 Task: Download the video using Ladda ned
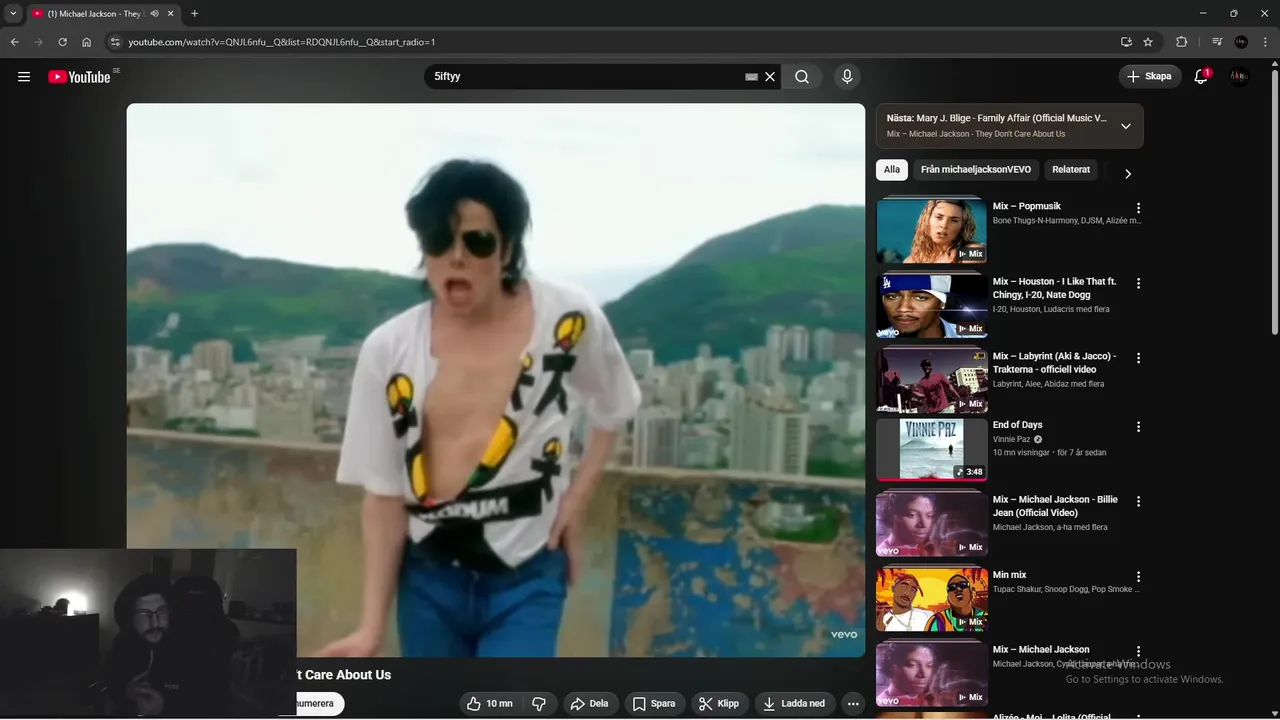point(795,704)
